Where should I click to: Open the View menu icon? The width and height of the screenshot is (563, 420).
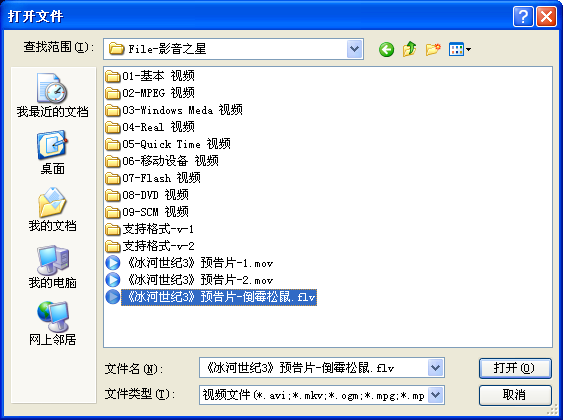(460, 49)
